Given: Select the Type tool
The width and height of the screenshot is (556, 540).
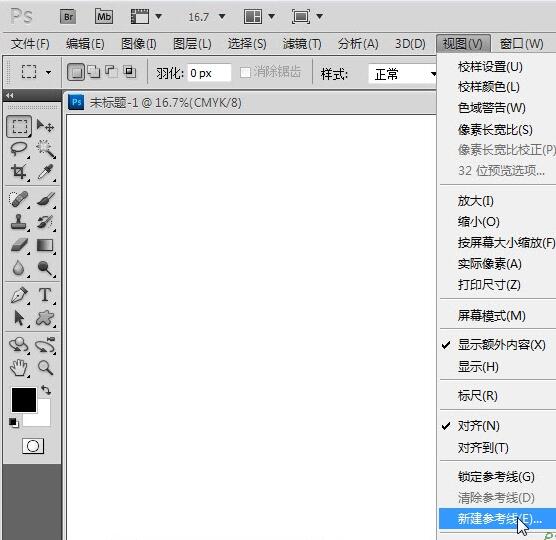Looking at the screenshot, I should (x=45, y=295).
